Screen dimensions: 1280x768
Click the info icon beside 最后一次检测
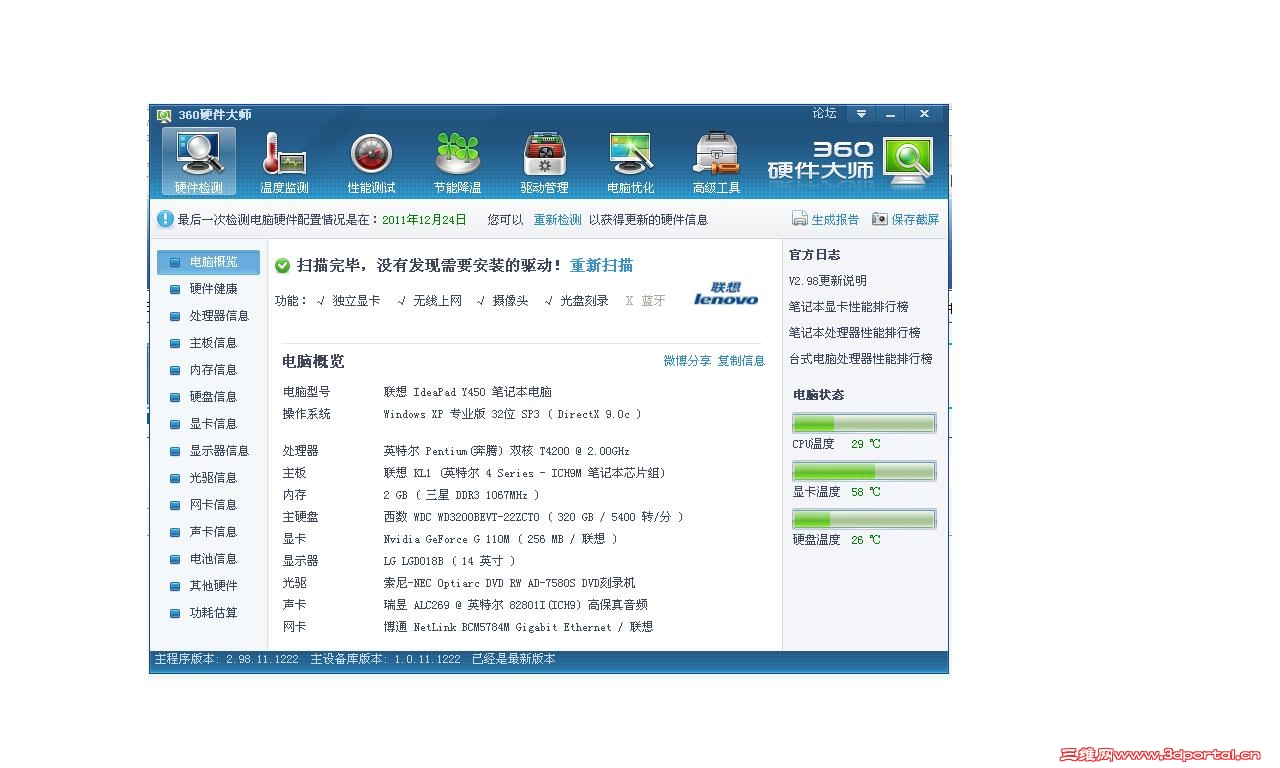[x=165, y=219]
